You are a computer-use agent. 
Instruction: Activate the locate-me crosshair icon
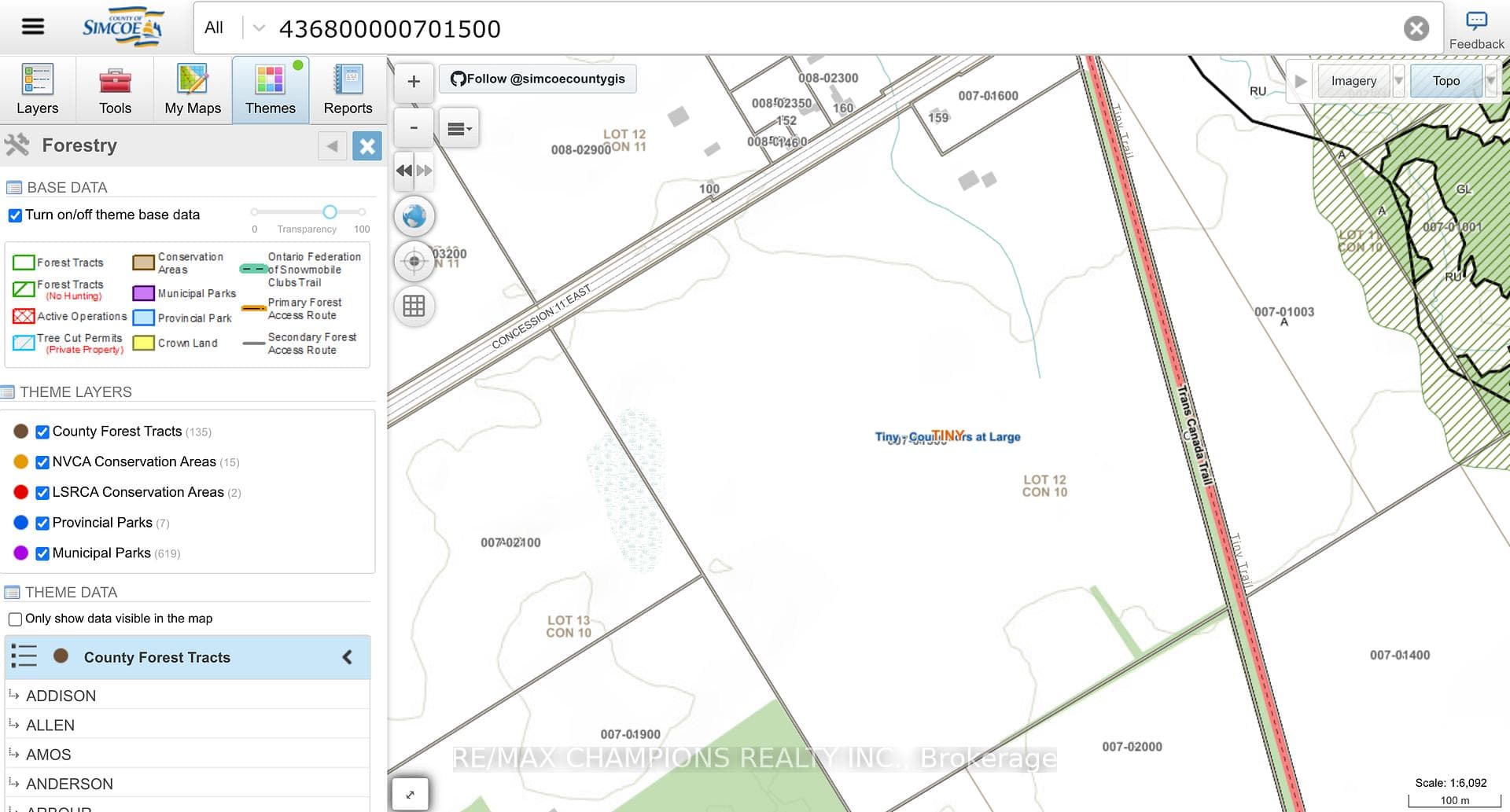tap(414, 261)
